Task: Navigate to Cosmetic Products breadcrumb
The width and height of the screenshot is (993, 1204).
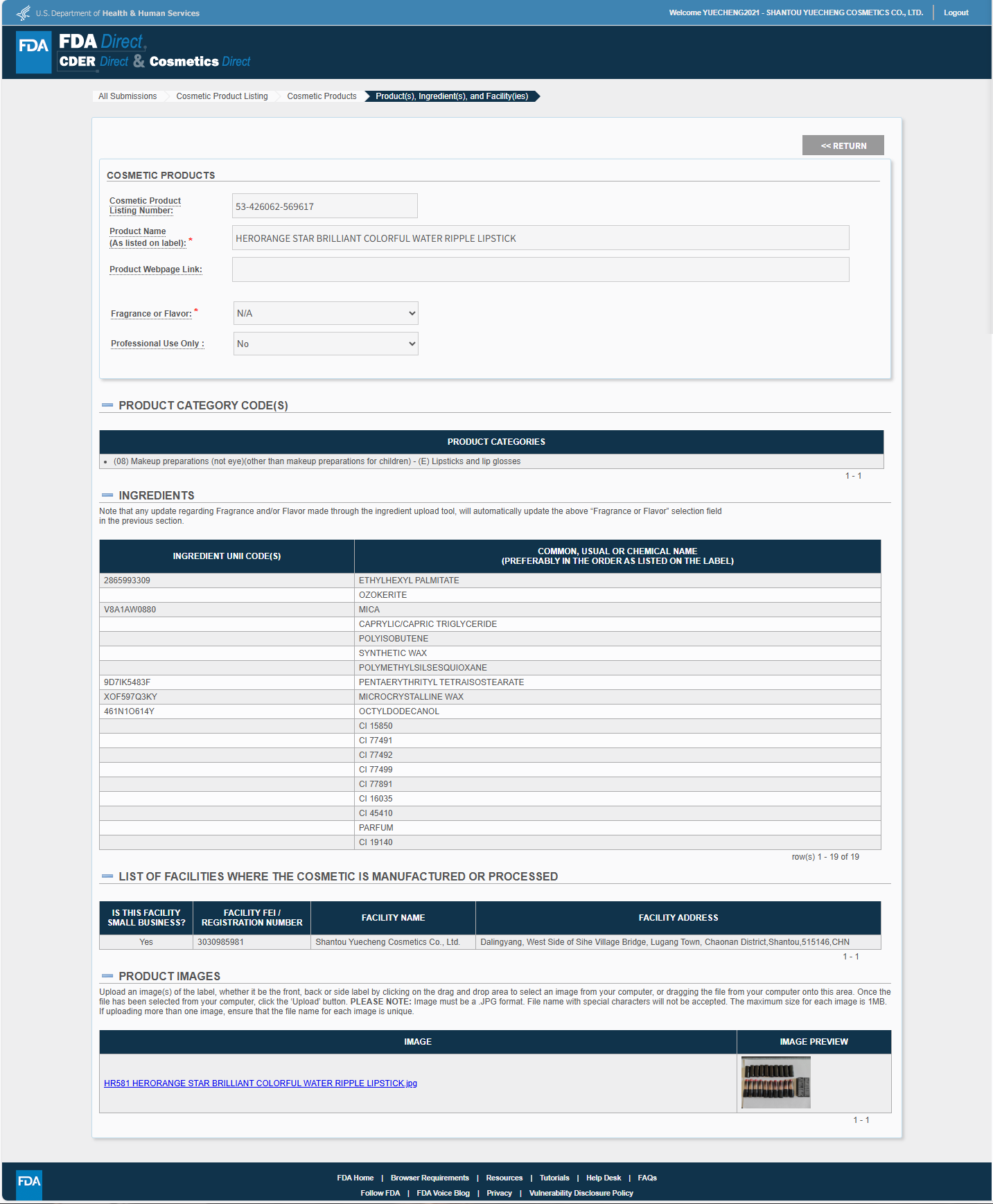Action: click(x=322, y=96)
